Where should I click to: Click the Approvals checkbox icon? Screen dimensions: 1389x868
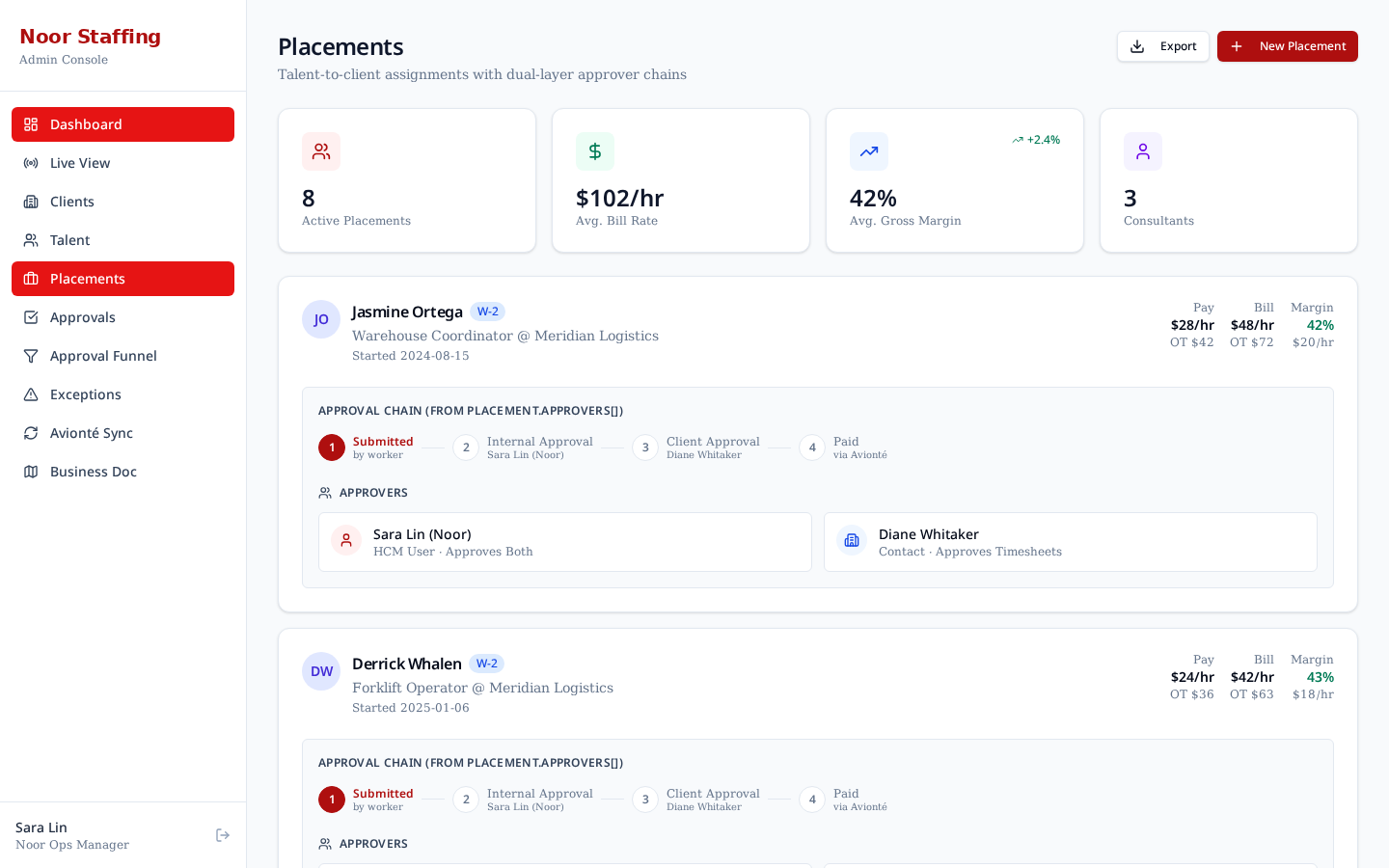31,317
